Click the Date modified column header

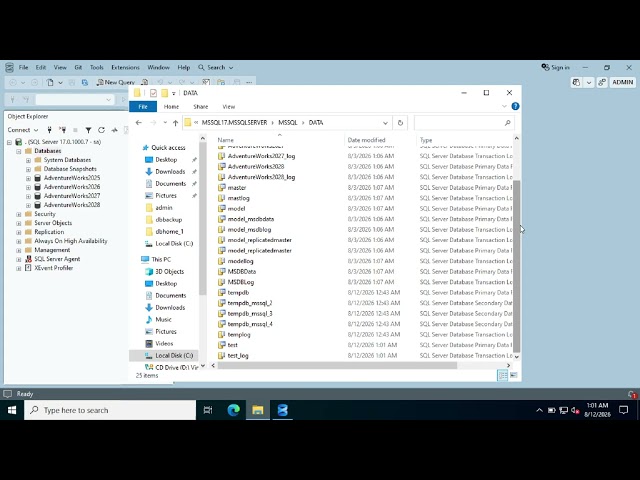click(366, 140)
